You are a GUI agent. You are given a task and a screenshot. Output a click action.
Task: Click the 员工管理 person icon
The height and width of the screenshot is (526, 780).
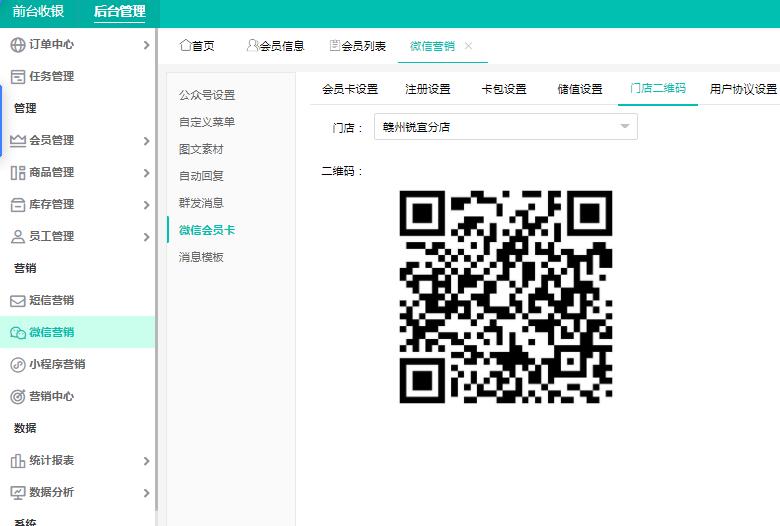pos(18,236)
